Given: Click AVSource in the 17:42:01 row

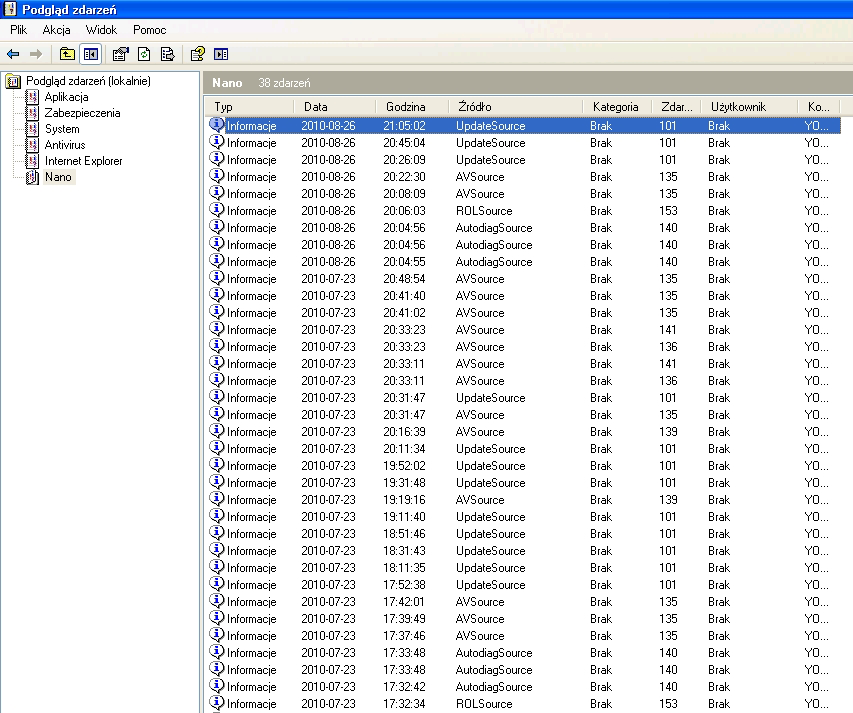Looking at the screenshot, I should tap(480, 602).
